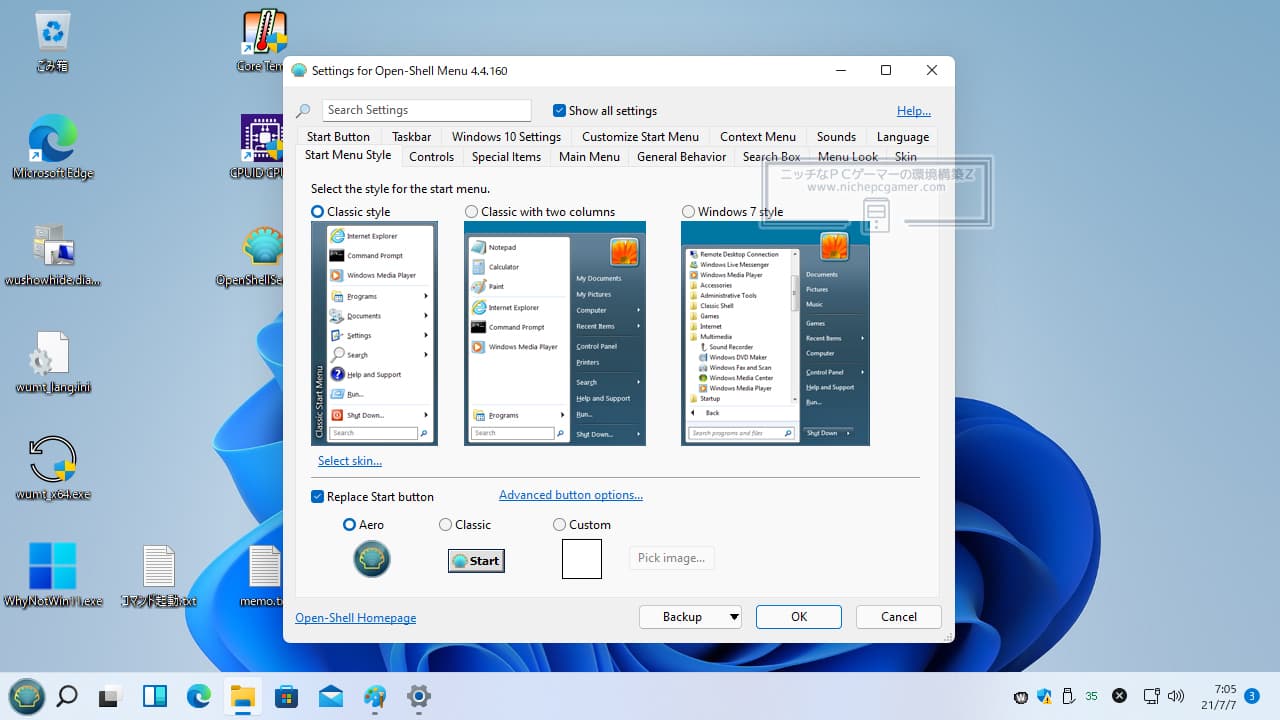1280x720 pixels.
Task: Open Microsoft Edge desktop shortcut
Action: point(52,146)
